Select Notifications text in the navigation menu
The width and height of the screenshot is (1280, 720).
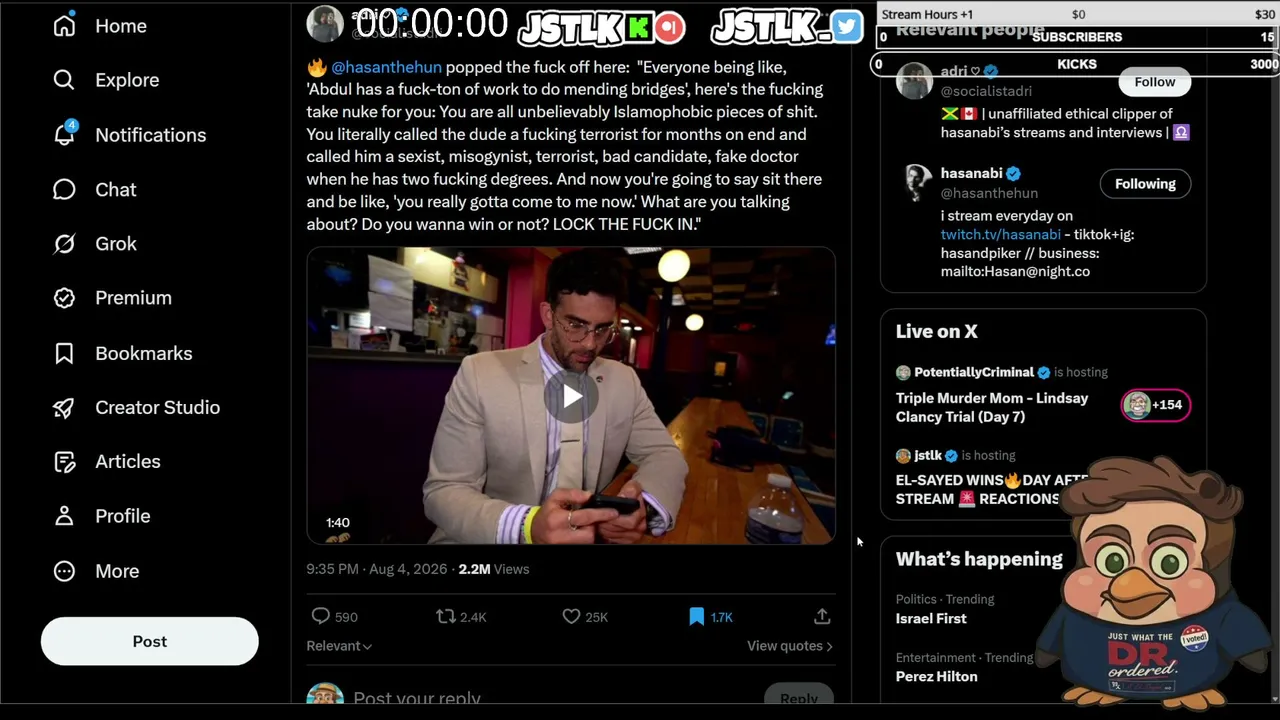[x=151, y=135]
